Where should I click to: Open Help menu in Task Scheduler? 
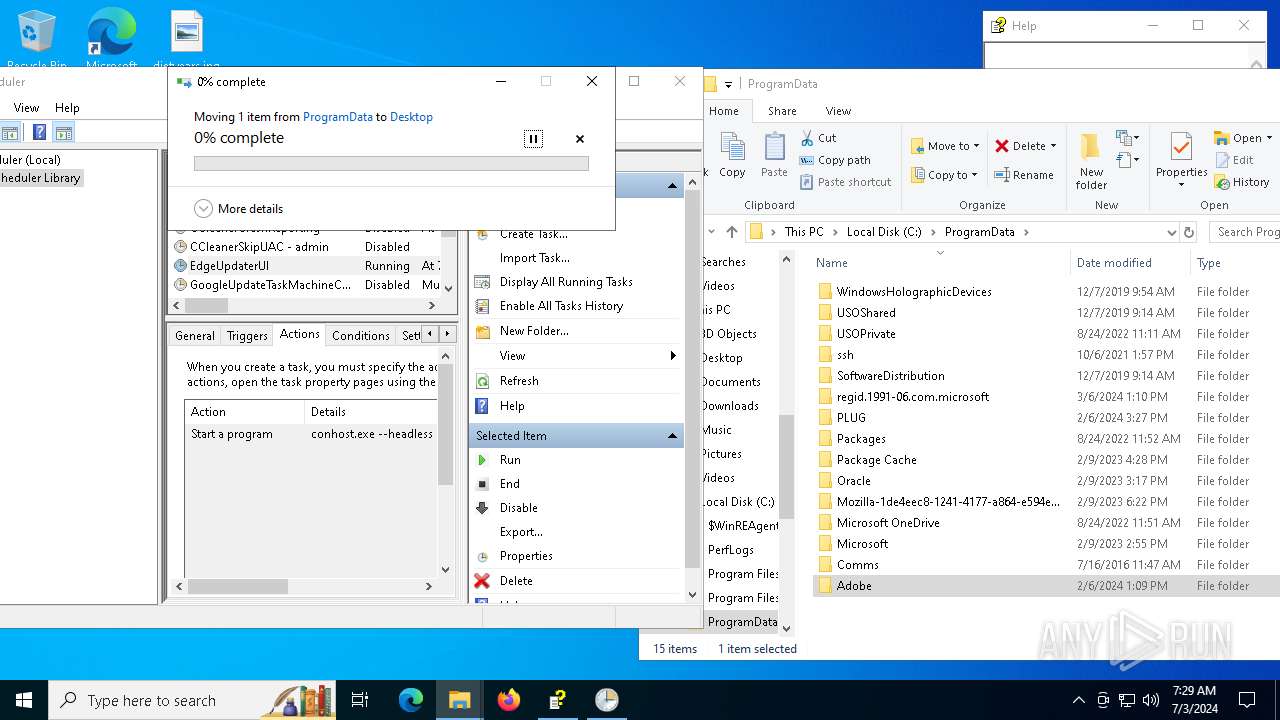click(x=67, y=108)
